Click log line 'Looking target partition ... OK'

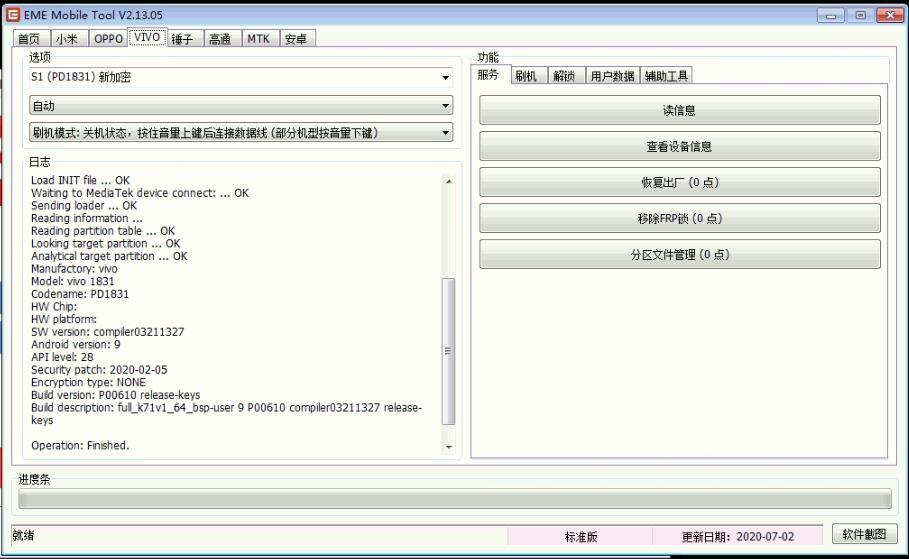(106, 244)
